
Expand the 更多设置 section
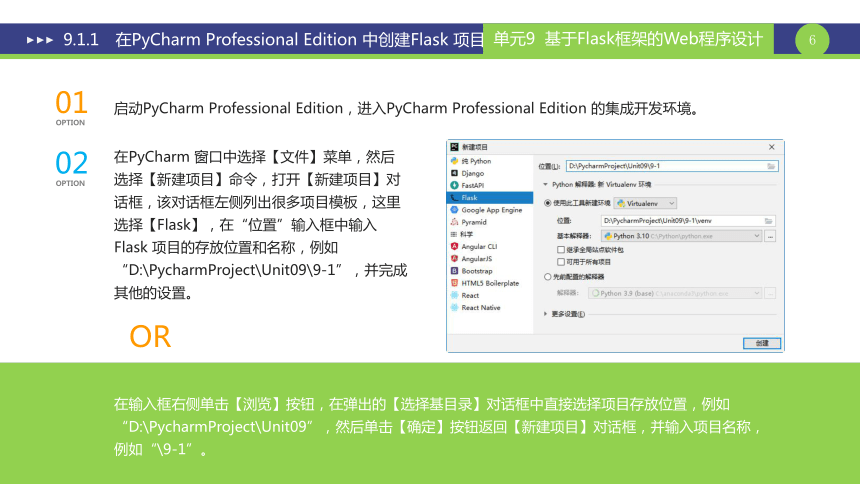(545, 314)
